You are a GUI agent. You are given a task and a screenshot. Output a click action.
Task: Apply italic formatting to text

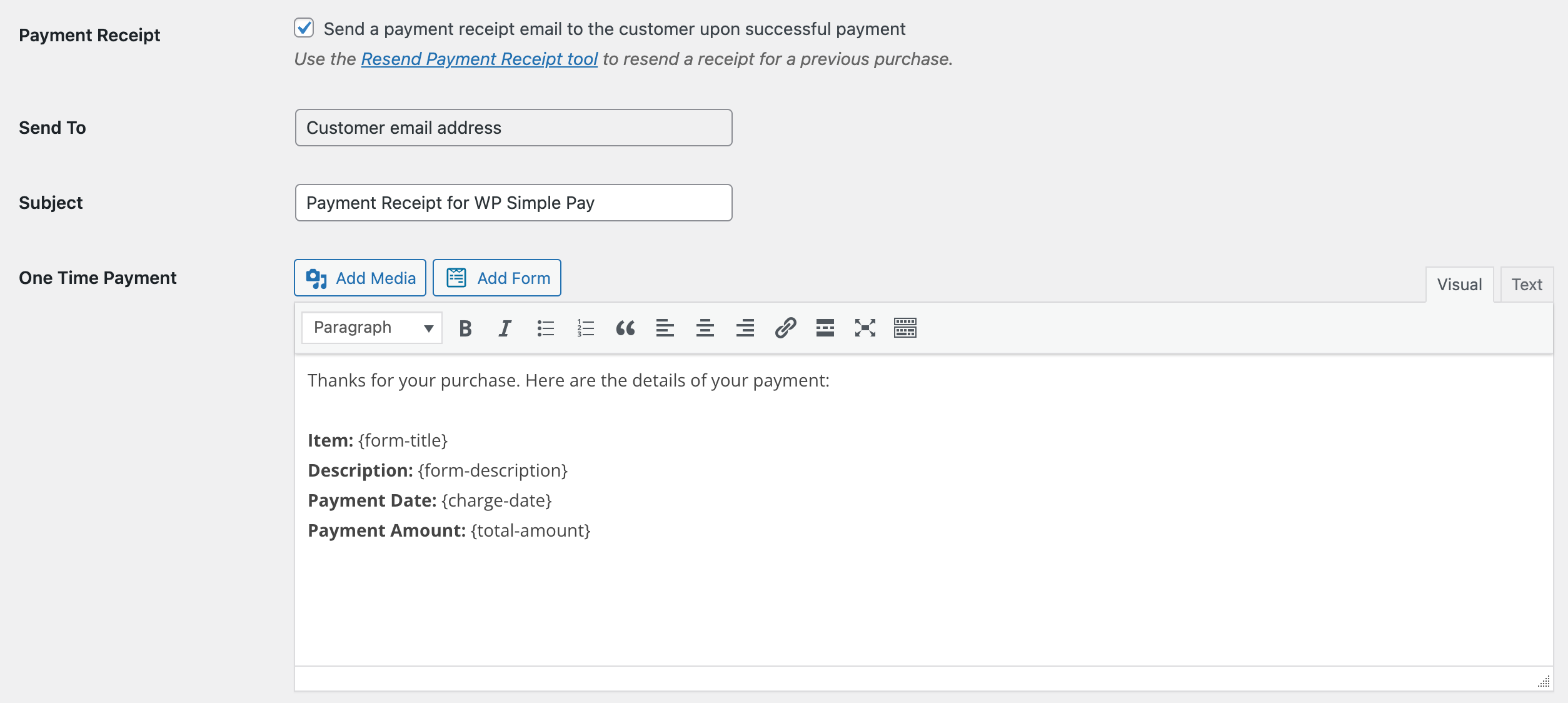[x=505, y=328]
